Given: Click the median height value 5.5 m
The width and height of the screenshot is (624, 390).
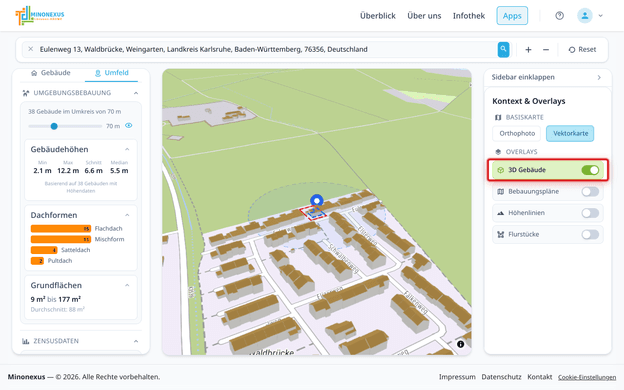Looking at the screenshot, I should click(119, 171).
